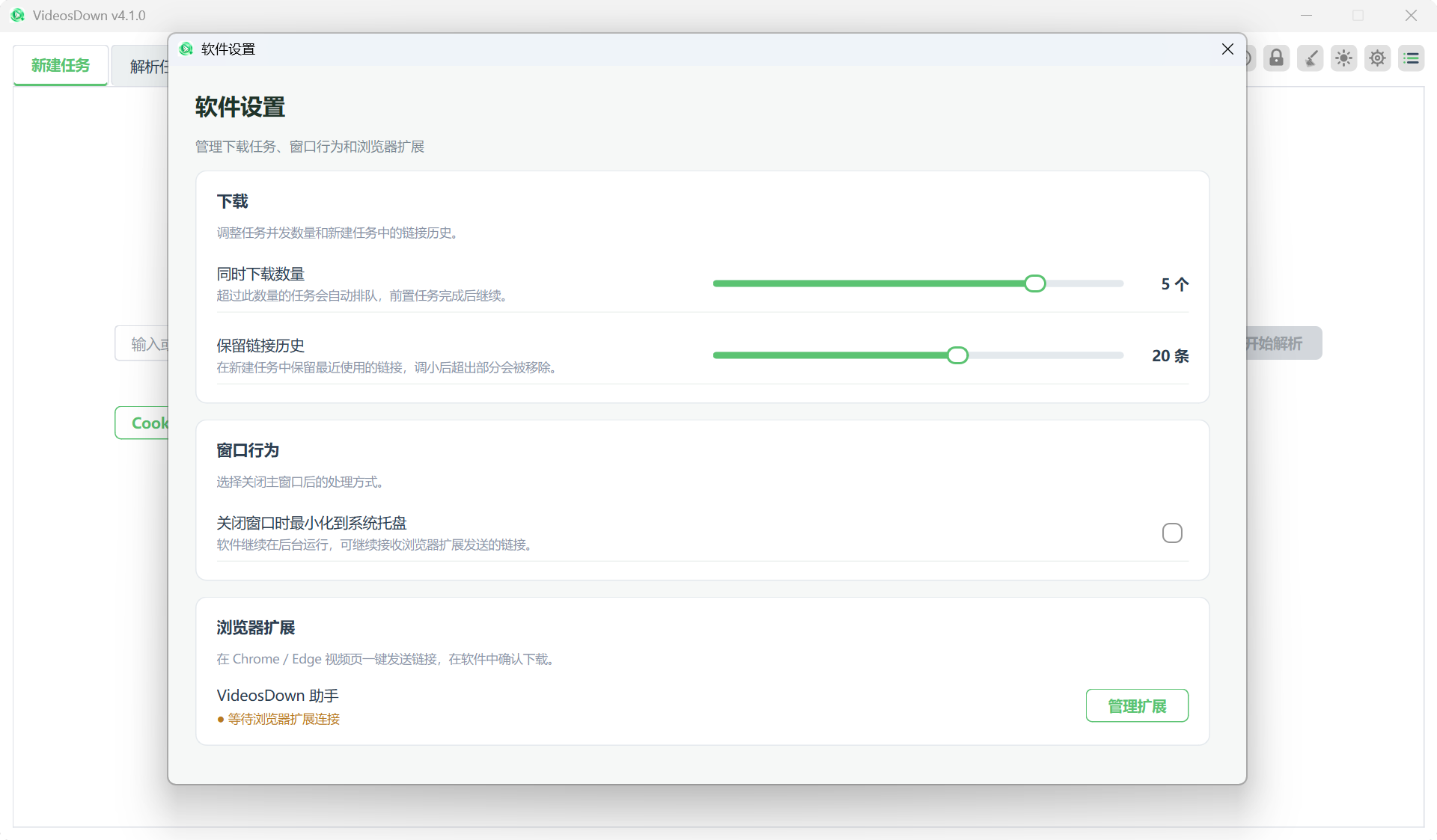Click the 同时下载数量 label
The image size is (1437, 840).
tap(260, 274)
